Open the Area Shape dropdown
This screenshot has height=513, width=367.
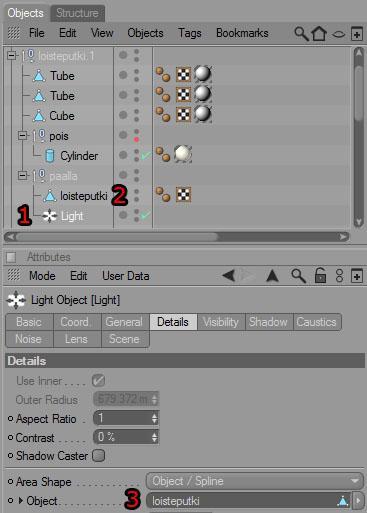point(255,481)
